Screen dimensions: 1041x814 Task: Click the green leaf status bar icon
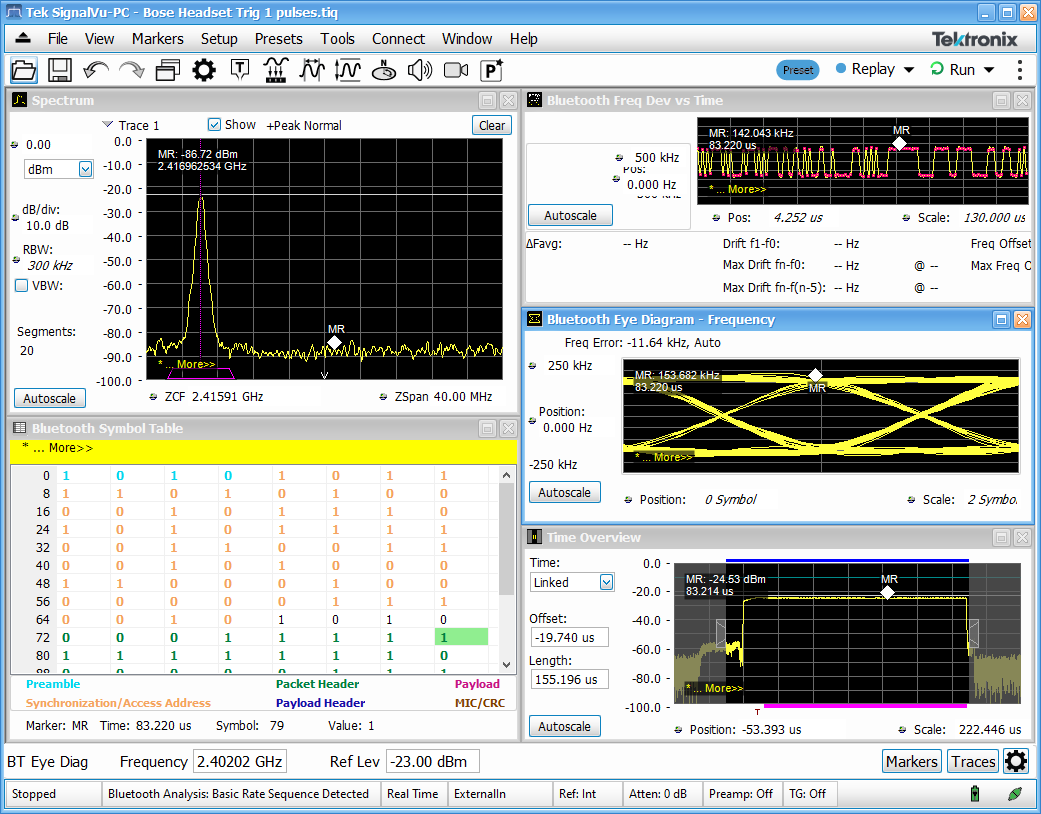click(x=1015, y=794)
